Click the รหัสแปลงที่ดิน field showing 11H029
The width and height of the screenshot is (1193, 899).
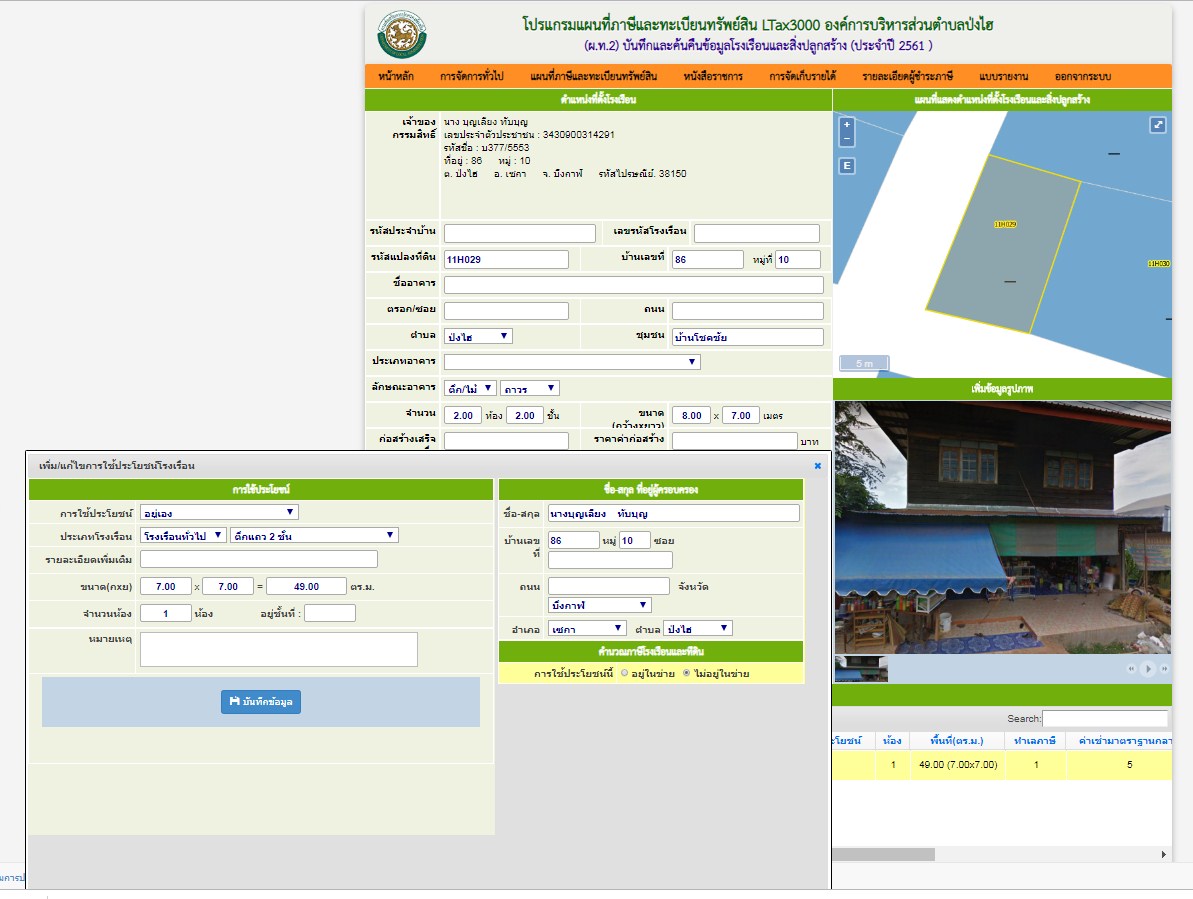coord(506,259)
